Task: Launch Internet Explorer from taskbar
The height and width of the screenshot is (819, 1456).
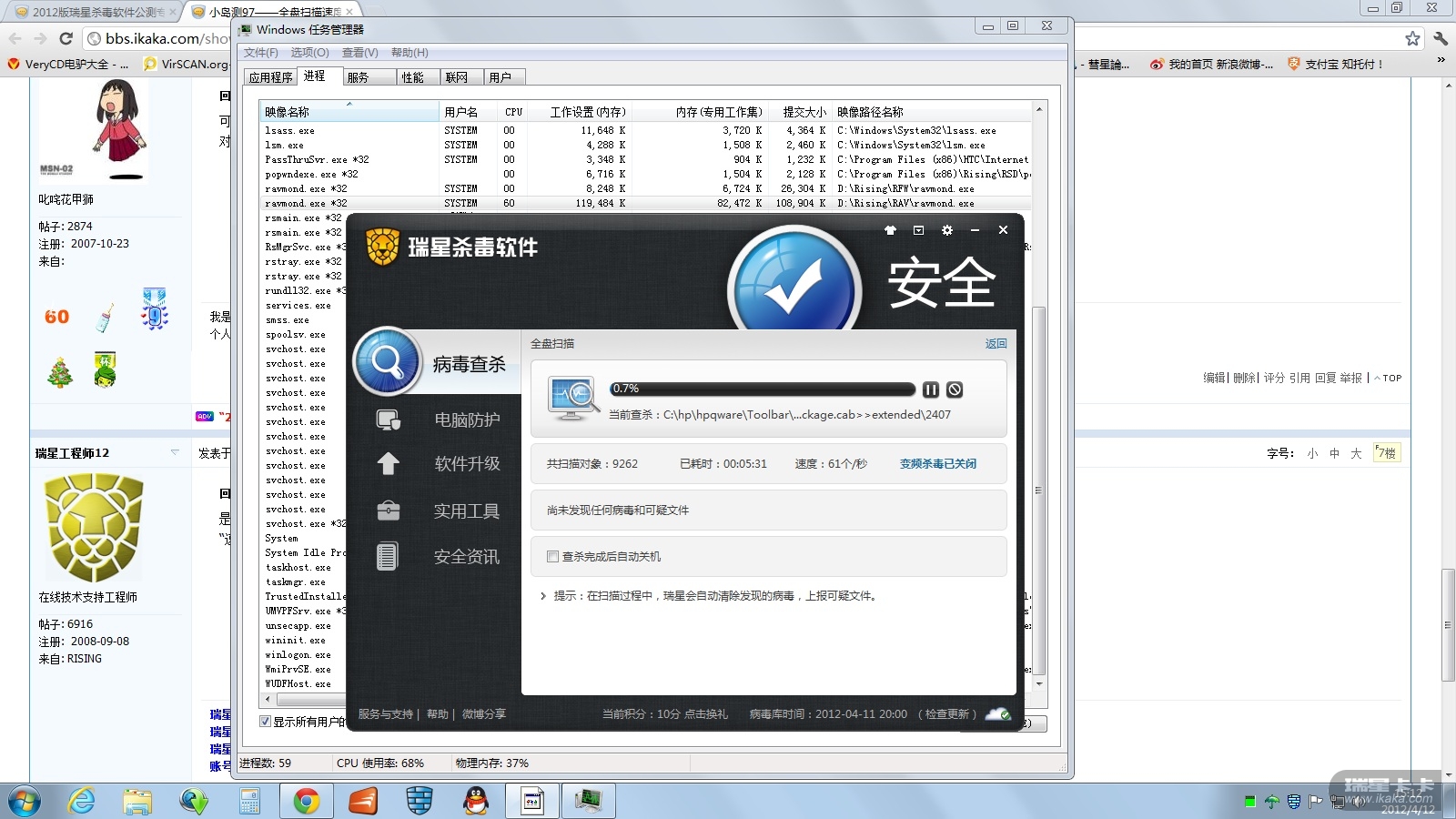Action: pyautogui.click(x=82, y=801)
